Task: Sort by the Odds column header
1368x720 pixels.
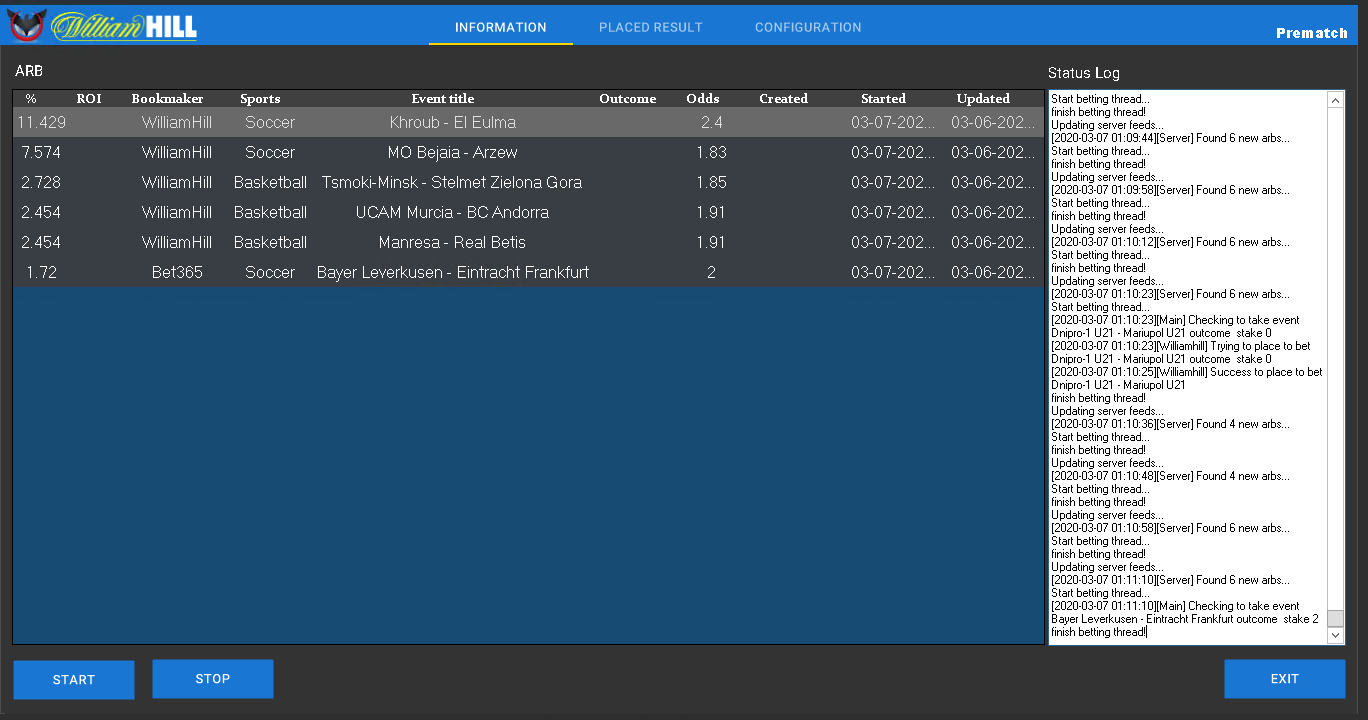Action: (x=703, y=99)
